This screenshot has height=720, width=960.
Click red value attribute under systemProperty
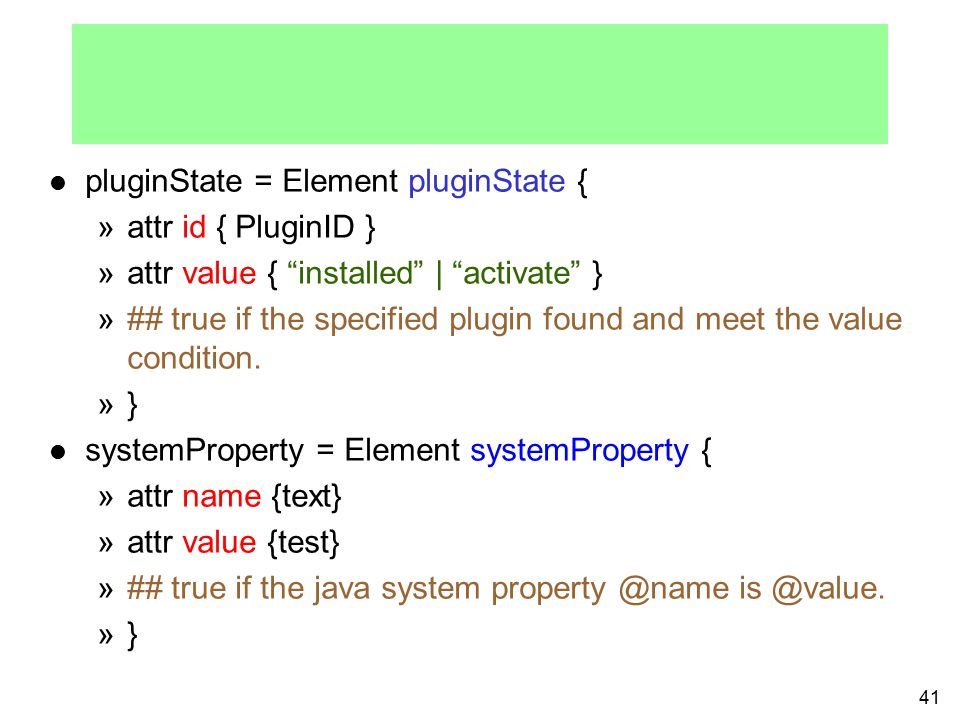(219, 543)
